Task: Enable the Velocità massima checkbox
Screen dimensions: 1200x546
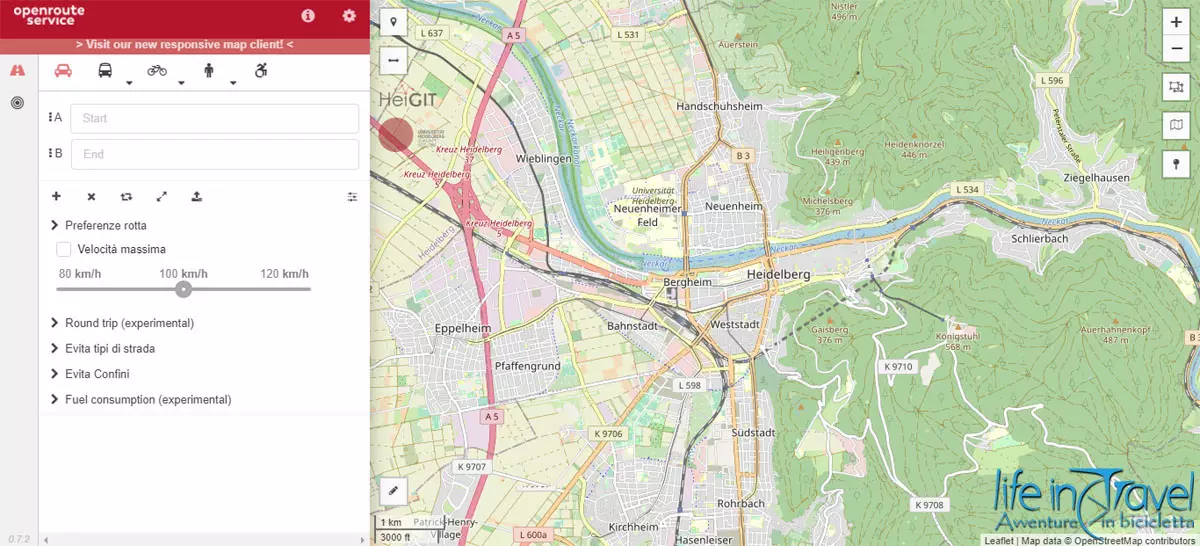Action: [x=63, y=249]
